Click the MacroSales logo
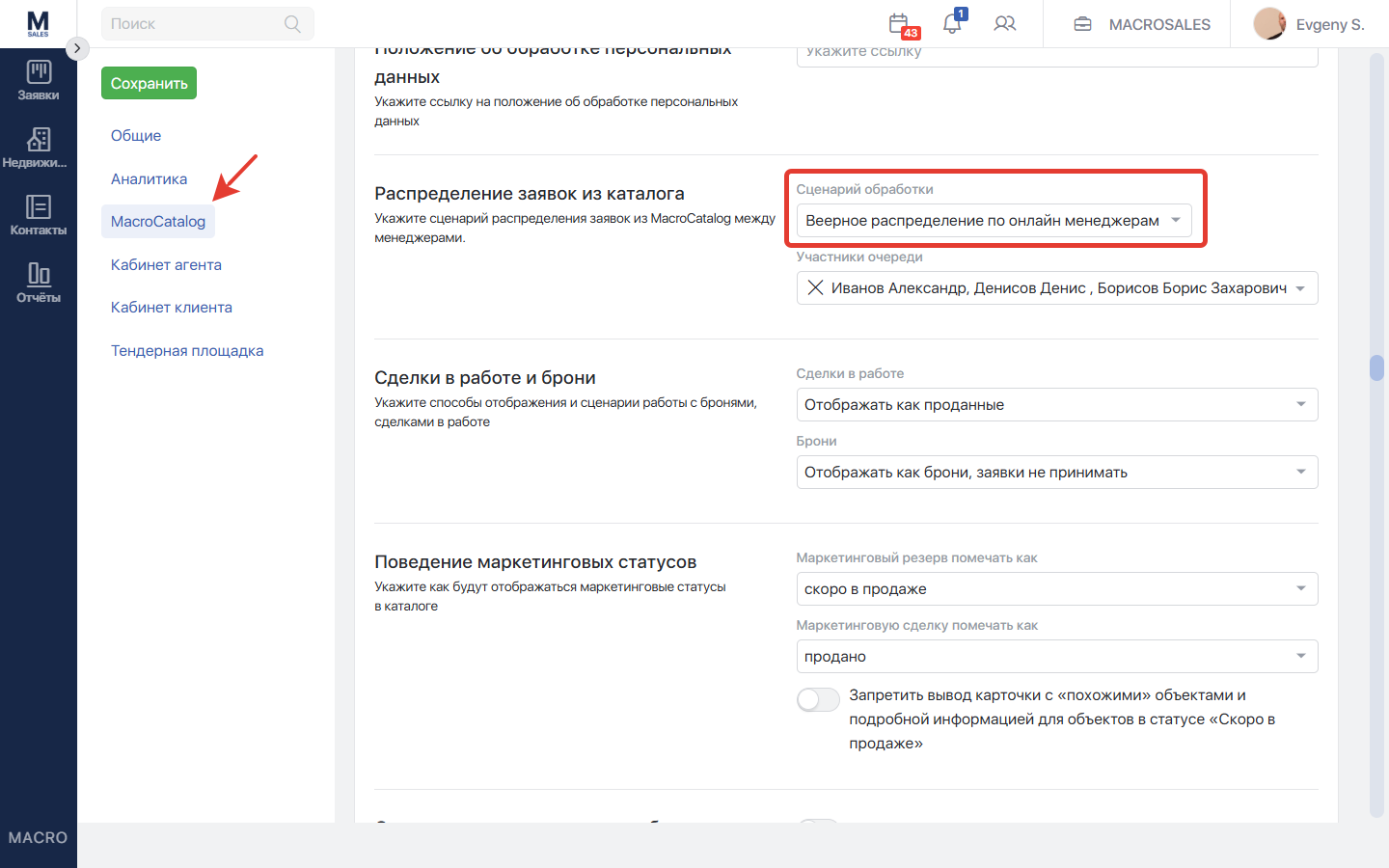Image resolution: width=1389 pixels, height=868 pixels. (x=38, y=23)
